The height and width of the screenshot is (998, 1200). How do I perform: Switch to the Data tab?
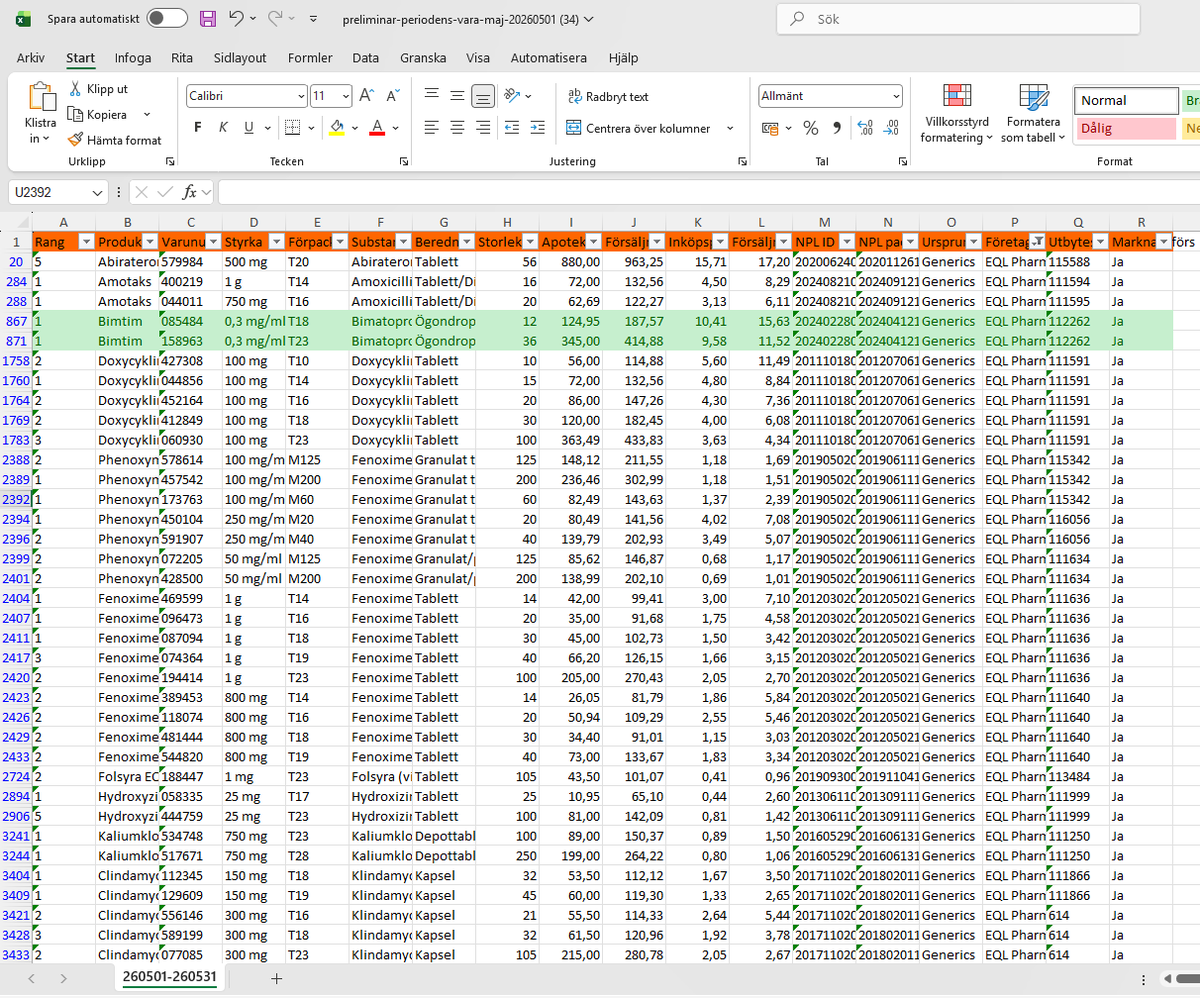click(365, 58)
